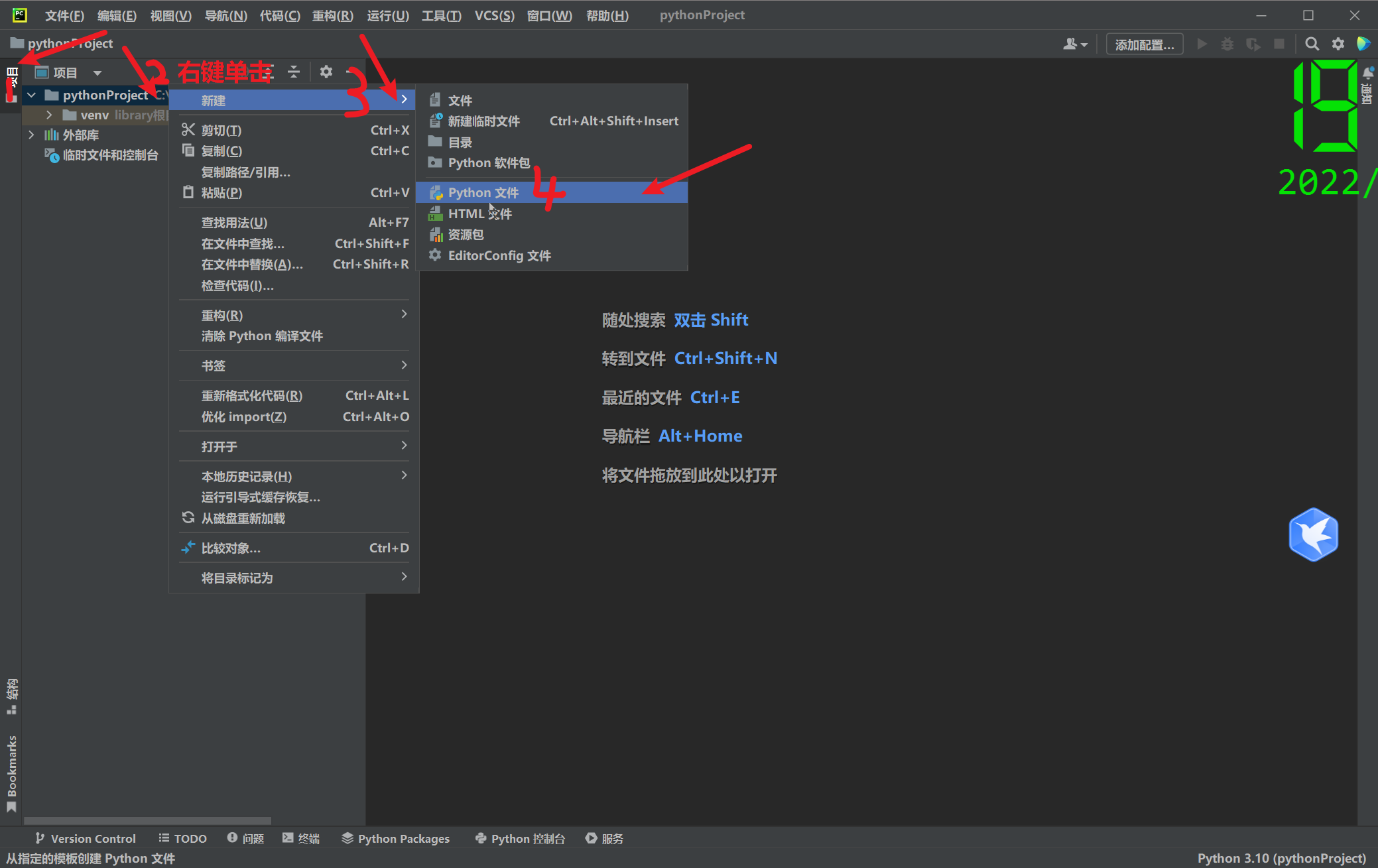Viewport: 1378px width, 868px height.
Task: Expand the 外部库 tree node
Action: coord(31,135)
